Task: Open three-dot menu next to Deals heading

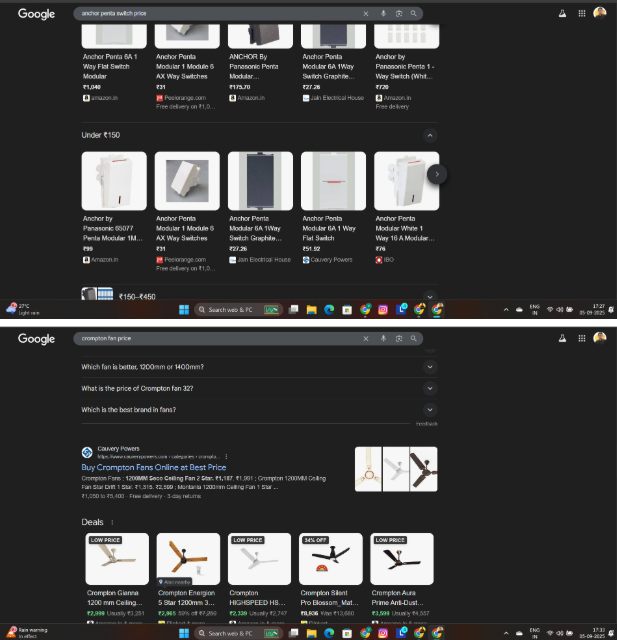Action: pos(112,522)
